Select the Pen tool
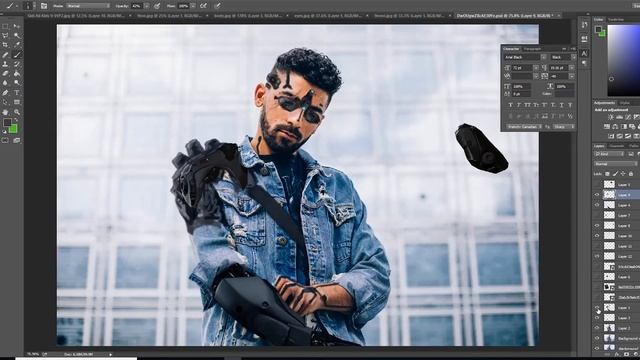 [5, 93]
